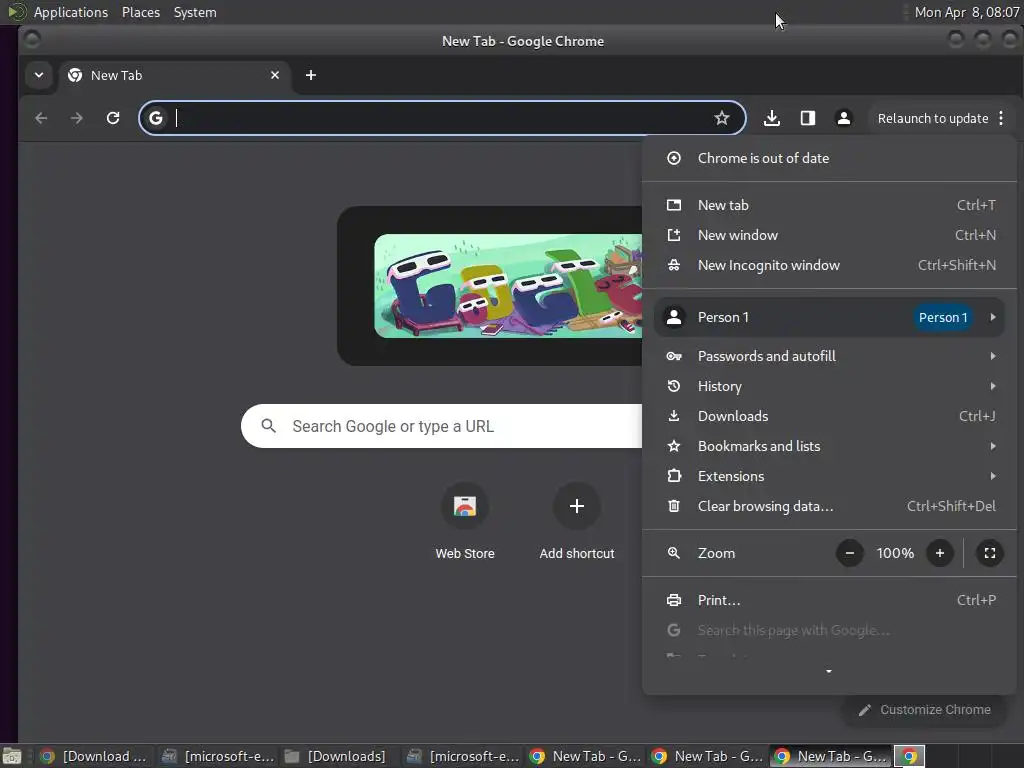Open the profile avatar icon in toolbar
The image size is (1024, 768).
coord(844,118)
